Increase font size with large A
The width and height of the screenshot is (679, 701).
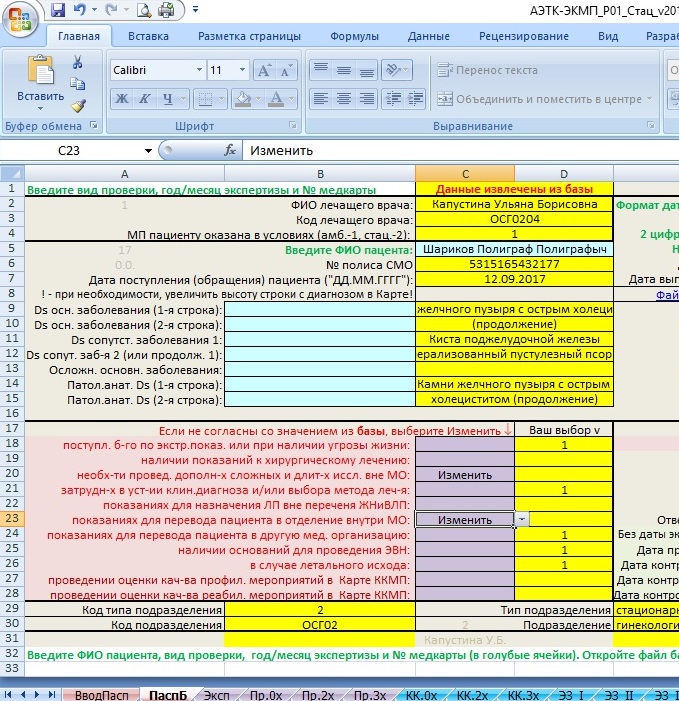(x=264, y=70)
